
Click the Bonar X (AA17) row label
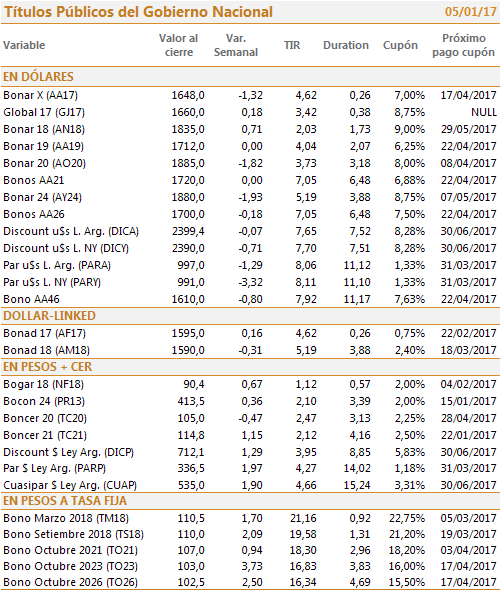click(x=41, y=95)
